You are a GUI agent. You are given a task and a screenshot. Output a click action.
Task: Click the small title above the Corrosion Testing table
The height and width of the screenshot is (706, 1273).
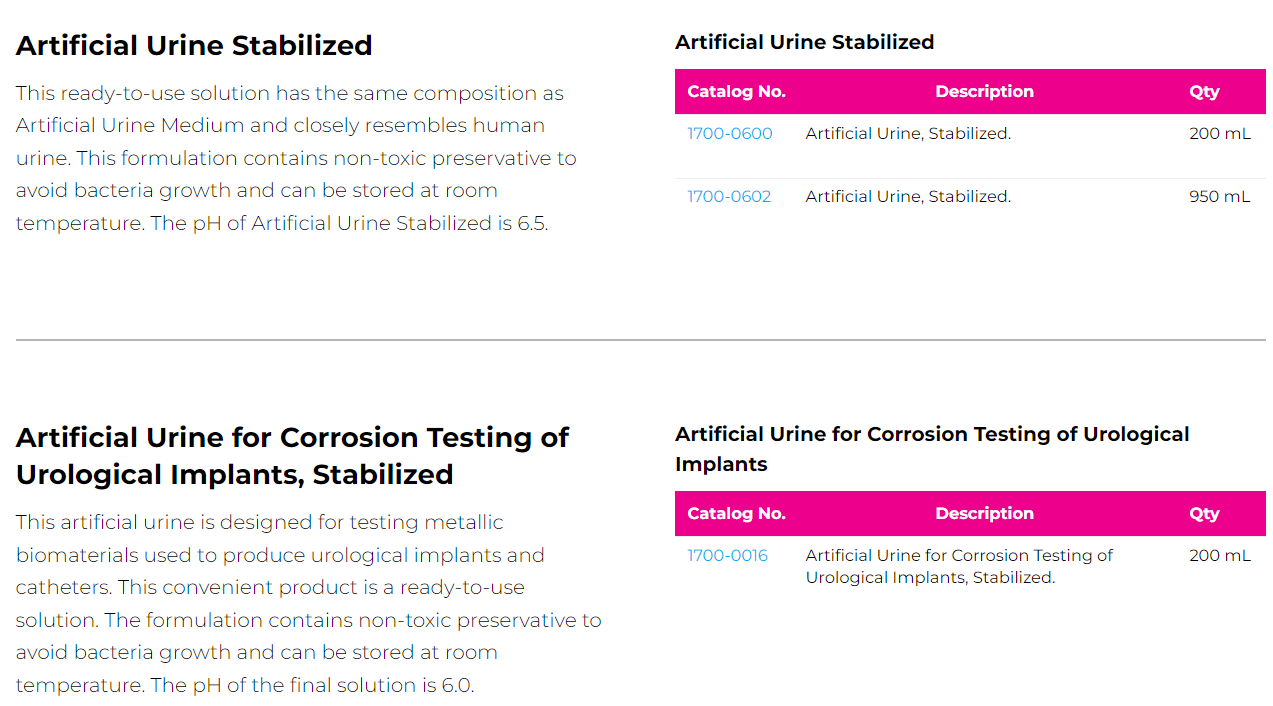click(x=931, y=449)
